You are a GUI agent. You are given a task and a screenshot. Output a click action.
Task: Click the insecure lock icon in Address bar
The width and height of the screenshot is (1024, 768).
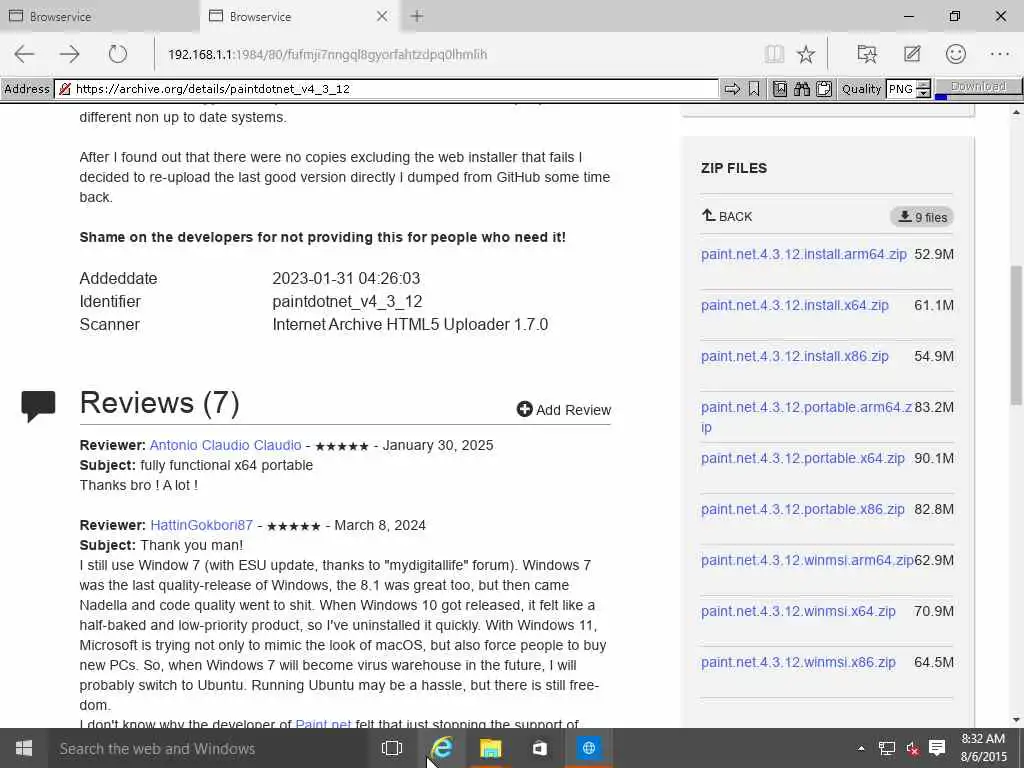tap(65, 89)
